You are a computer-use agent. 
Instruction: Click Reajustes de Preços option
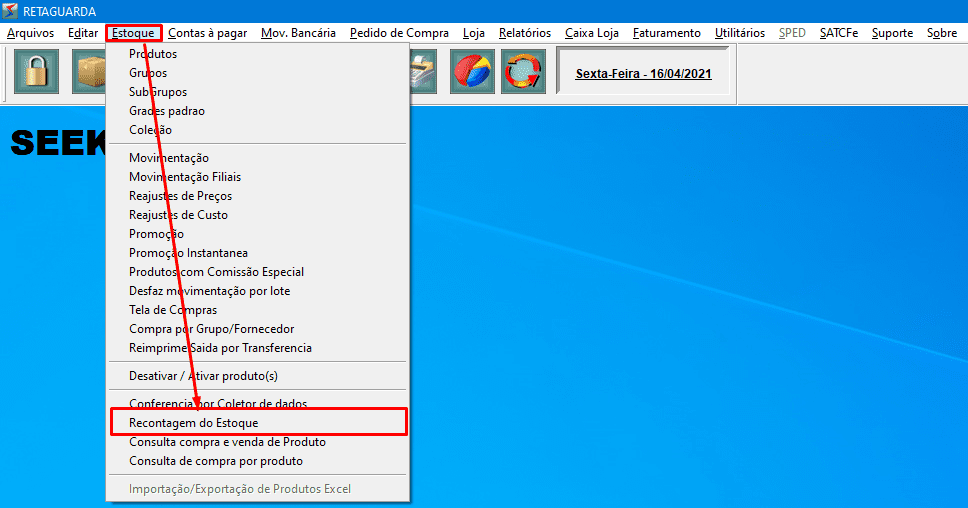(180, 196)
